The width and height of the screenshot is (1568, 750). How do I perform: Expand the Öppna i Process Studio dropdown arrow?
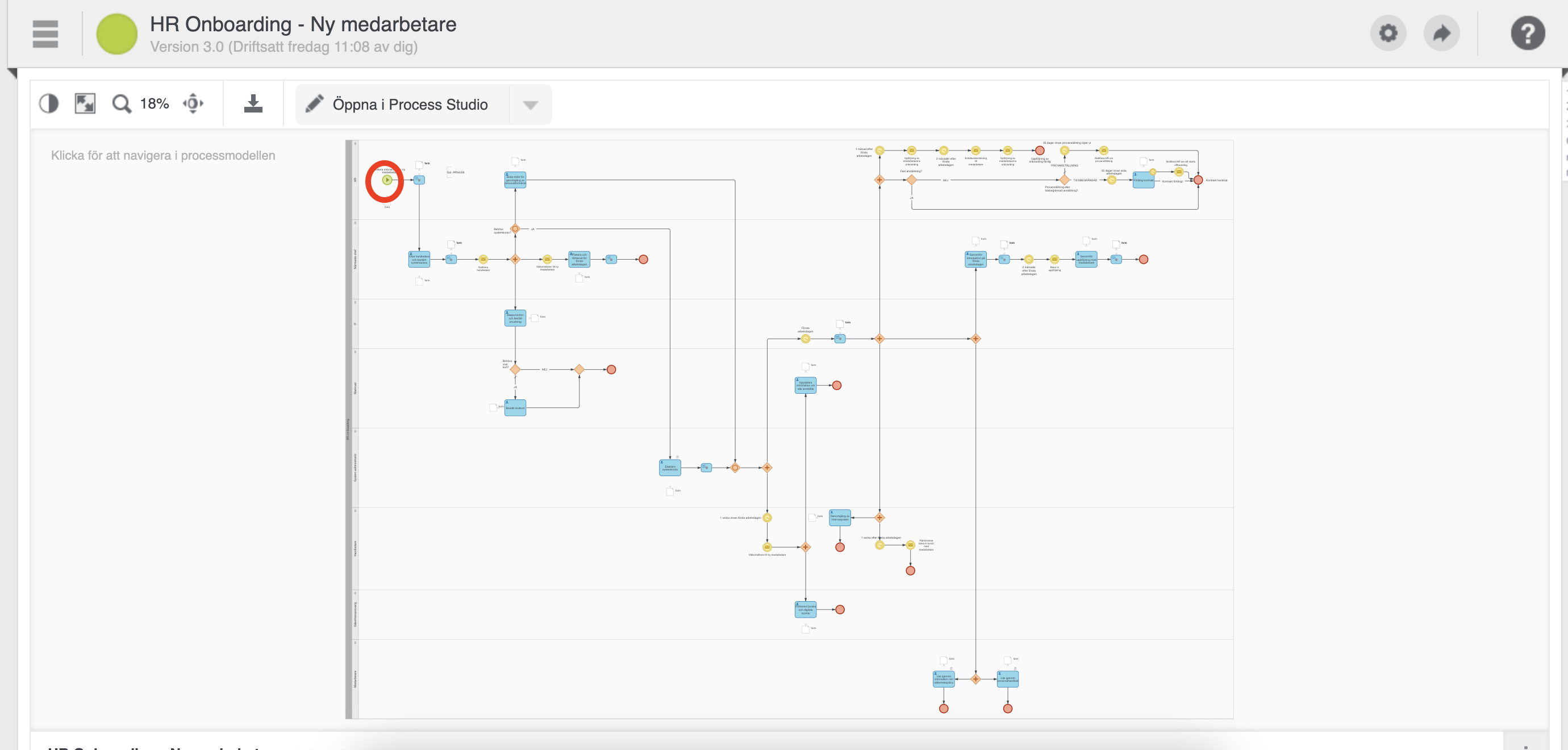pos(530,105)
